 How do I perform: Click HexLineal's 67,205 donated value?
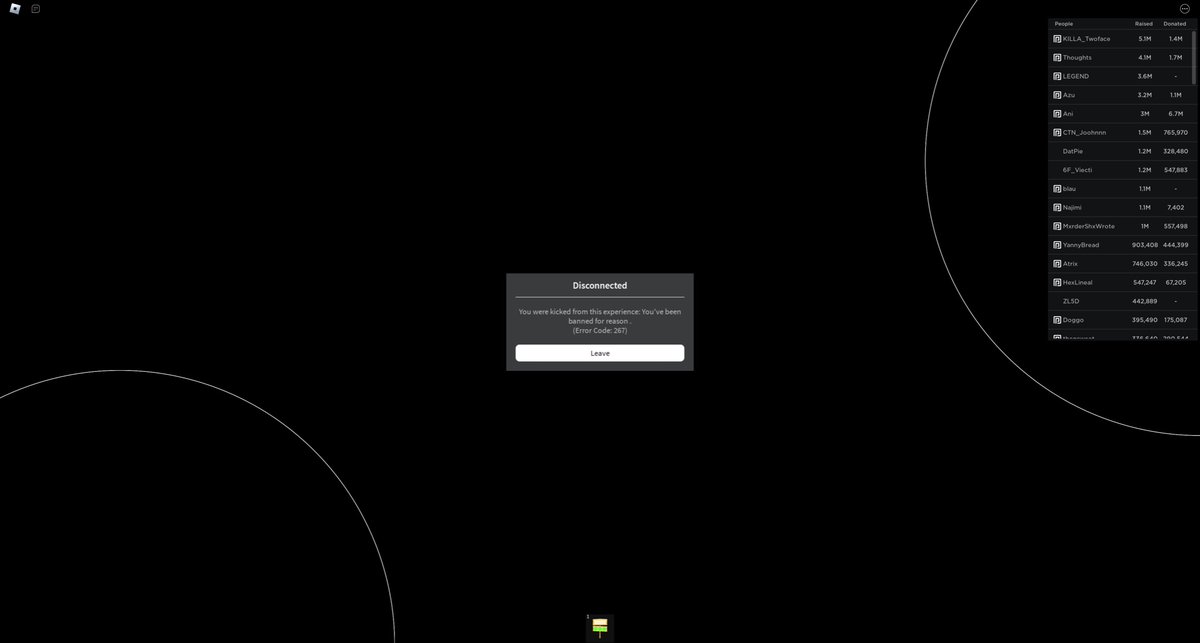(1176, 282)
